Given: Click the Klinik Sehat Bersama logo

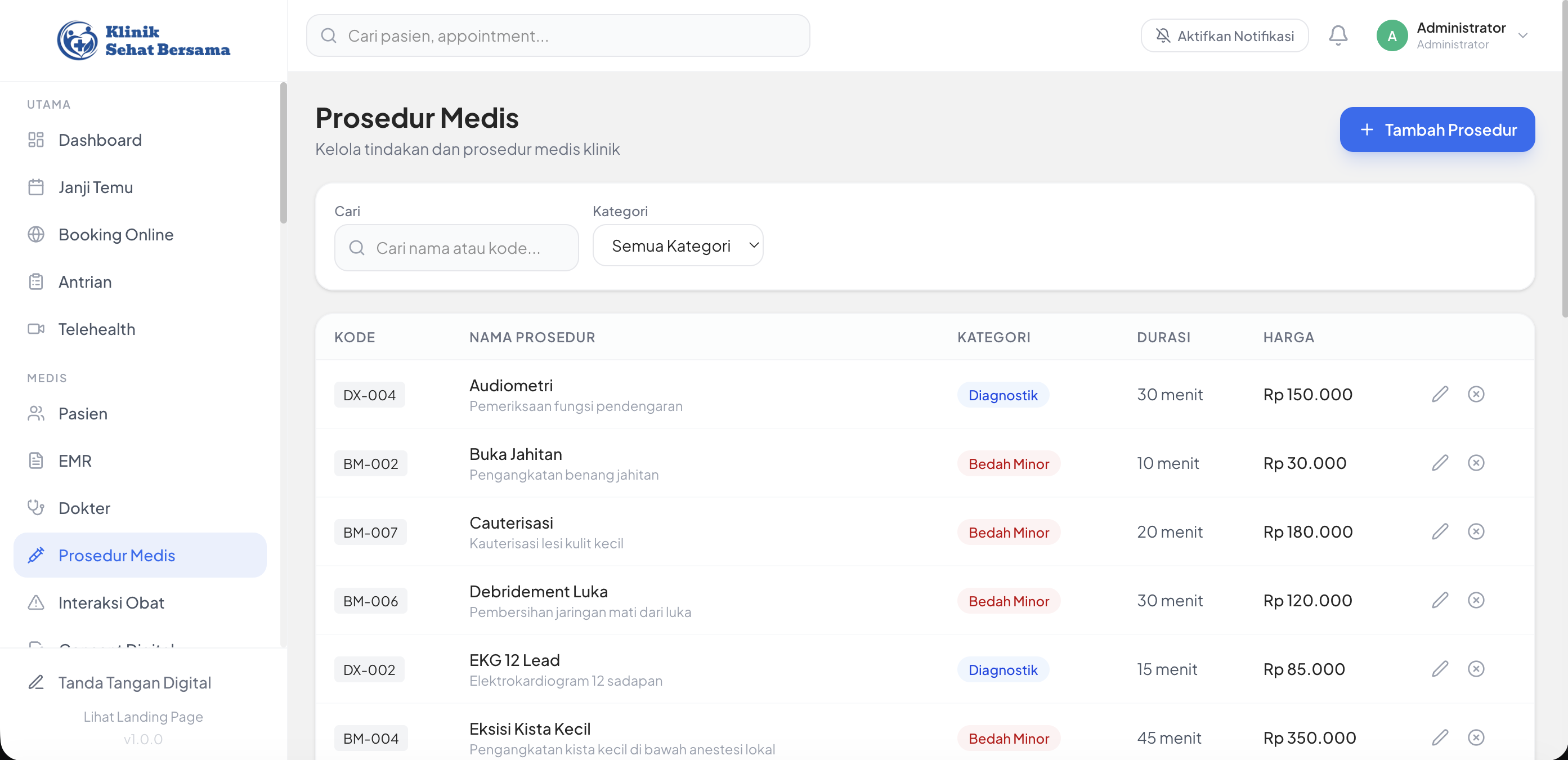Looking at the screenshot, I should (144, 40).
